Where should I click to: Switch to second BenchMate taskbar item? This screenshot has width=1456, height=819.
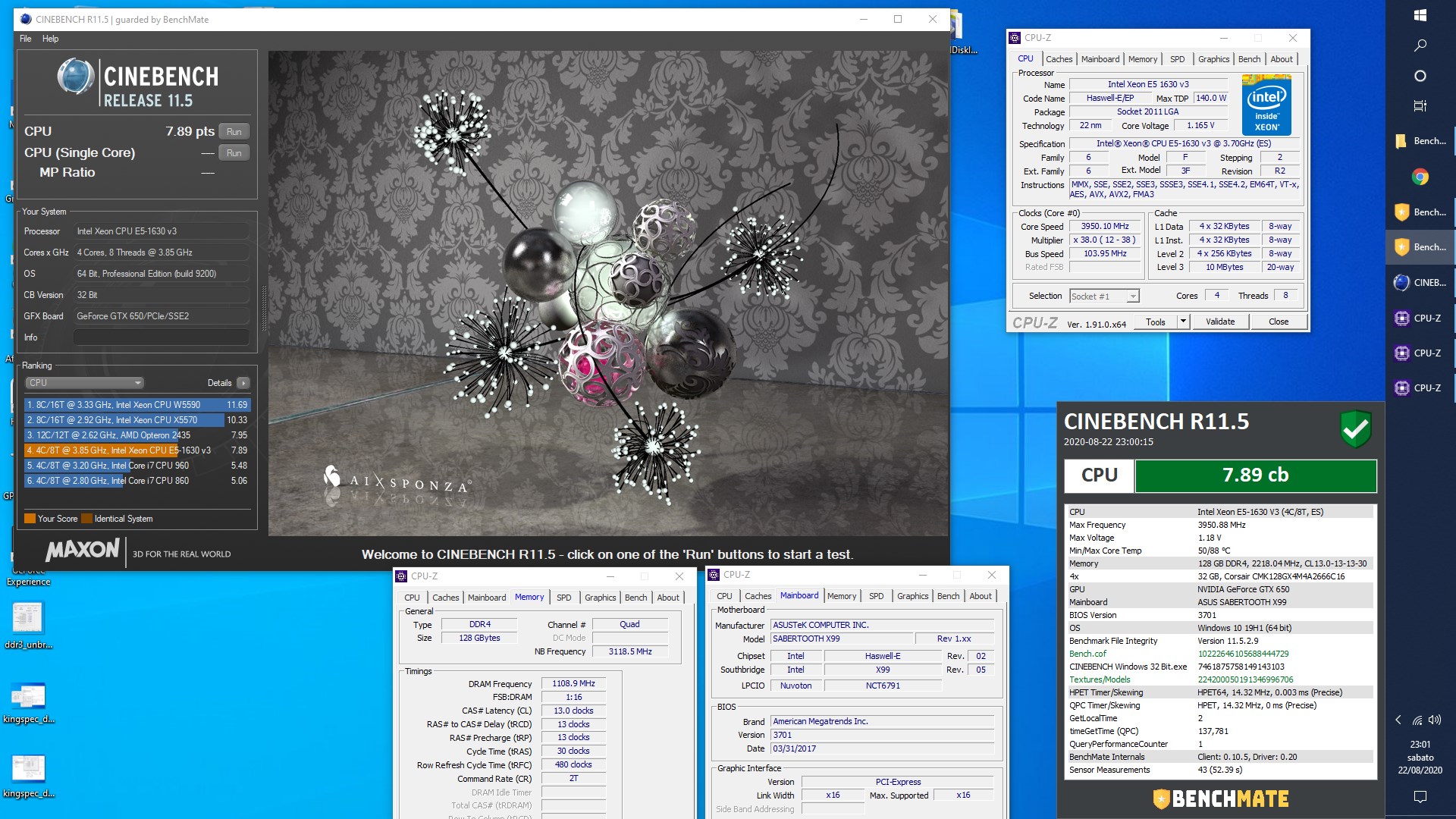(1420, 212)
